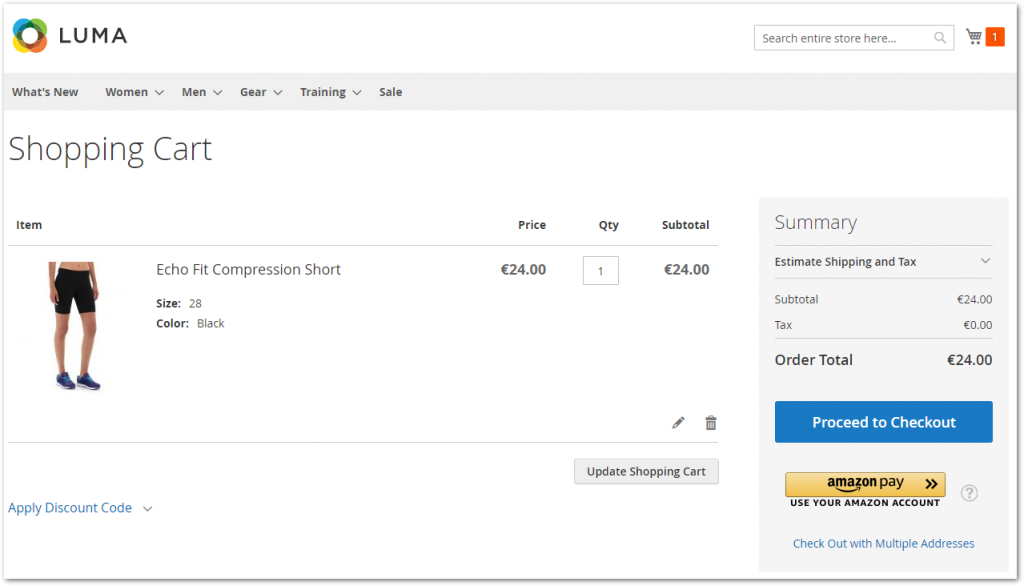Click Proceed to Checkout button
Image resolution: width=1024 pixels, height=586 pixels.
[x=884, y=422]
